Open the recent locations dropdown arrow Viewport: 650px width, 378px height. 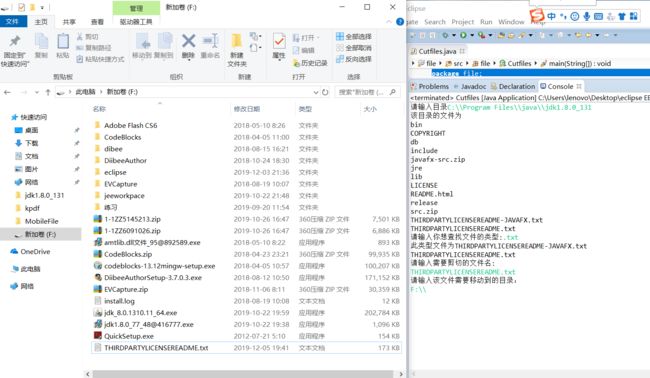point(37,92)
